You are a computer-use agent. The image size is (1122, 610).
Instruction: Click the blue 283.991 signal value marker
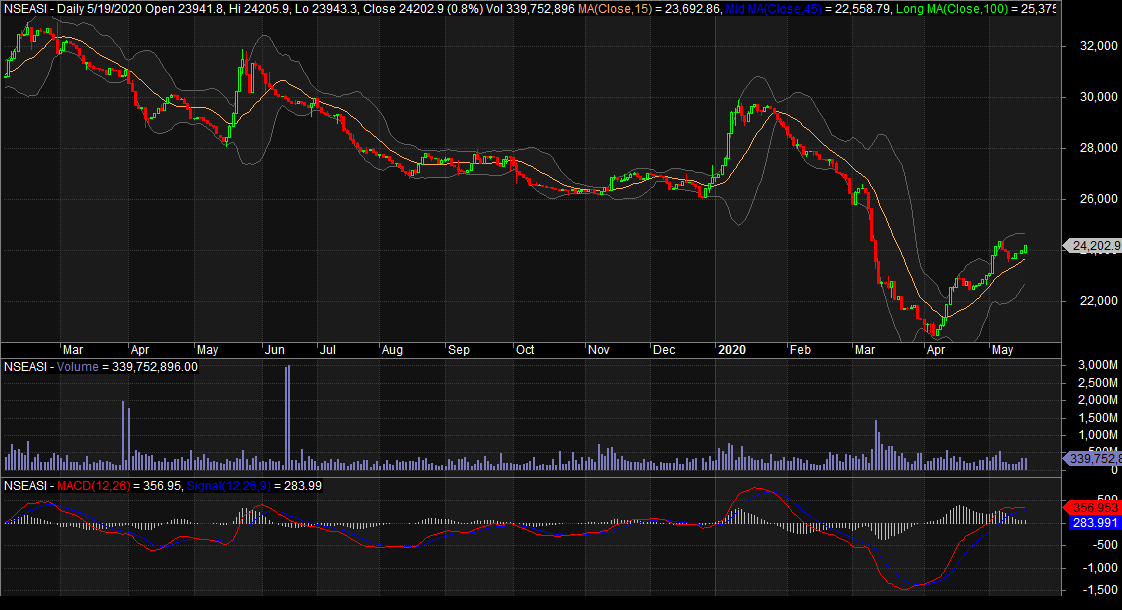tap(1093, 523)
